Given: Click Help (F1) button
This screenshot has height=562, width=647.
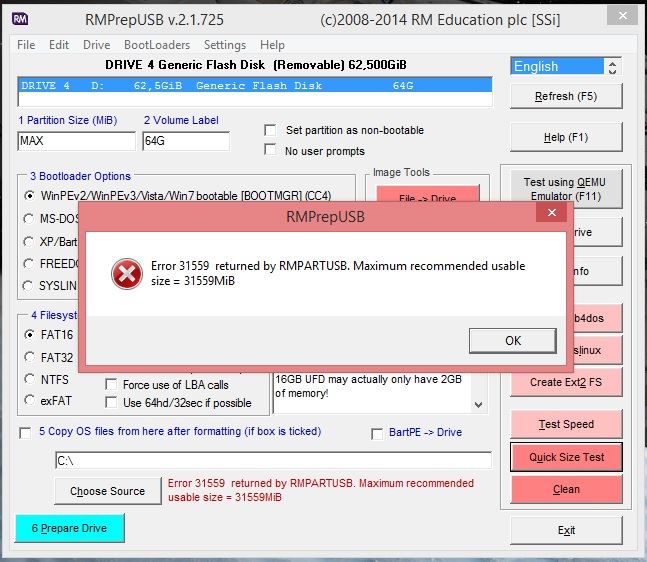Looking at the screenshot, I should [566, 137].
